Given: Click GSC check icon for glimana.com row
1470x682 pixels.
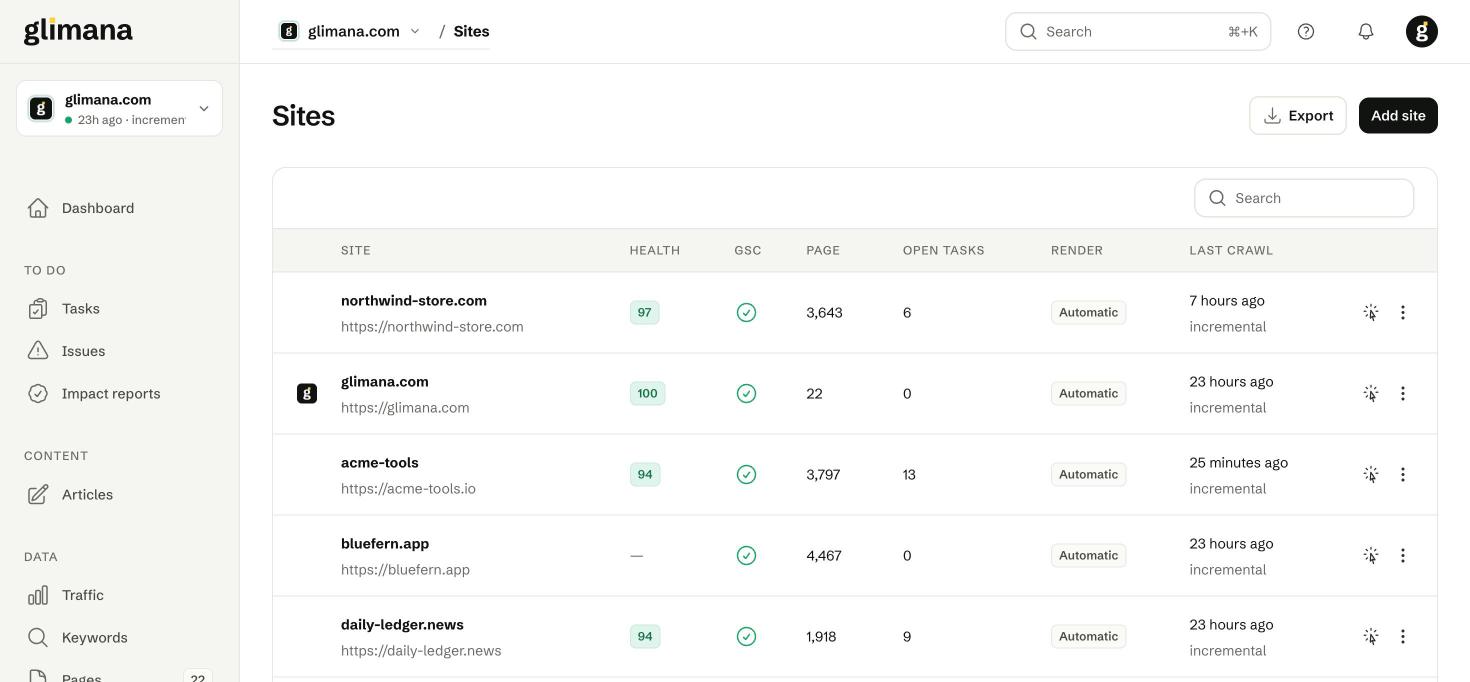Looking at the screenshot, I should [x=746, y=394].
